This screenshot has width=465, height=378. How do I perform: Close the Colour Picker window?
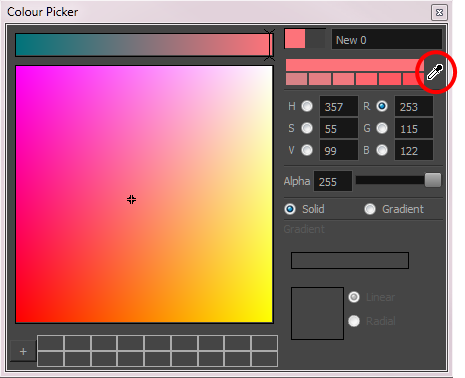click(x=439, y=13)
